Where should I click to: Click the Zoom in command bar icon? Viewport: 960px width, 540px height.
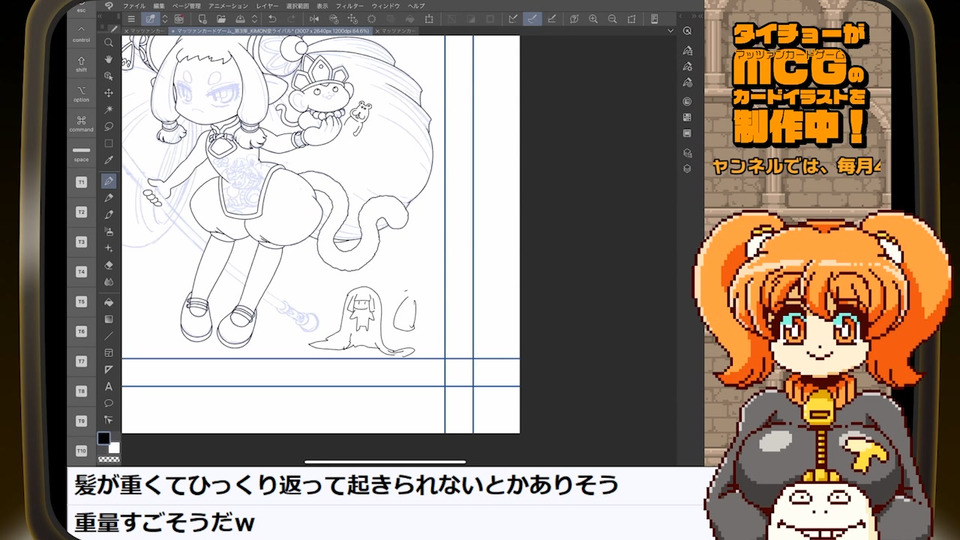pyautogui.click(x=593, y=19)
